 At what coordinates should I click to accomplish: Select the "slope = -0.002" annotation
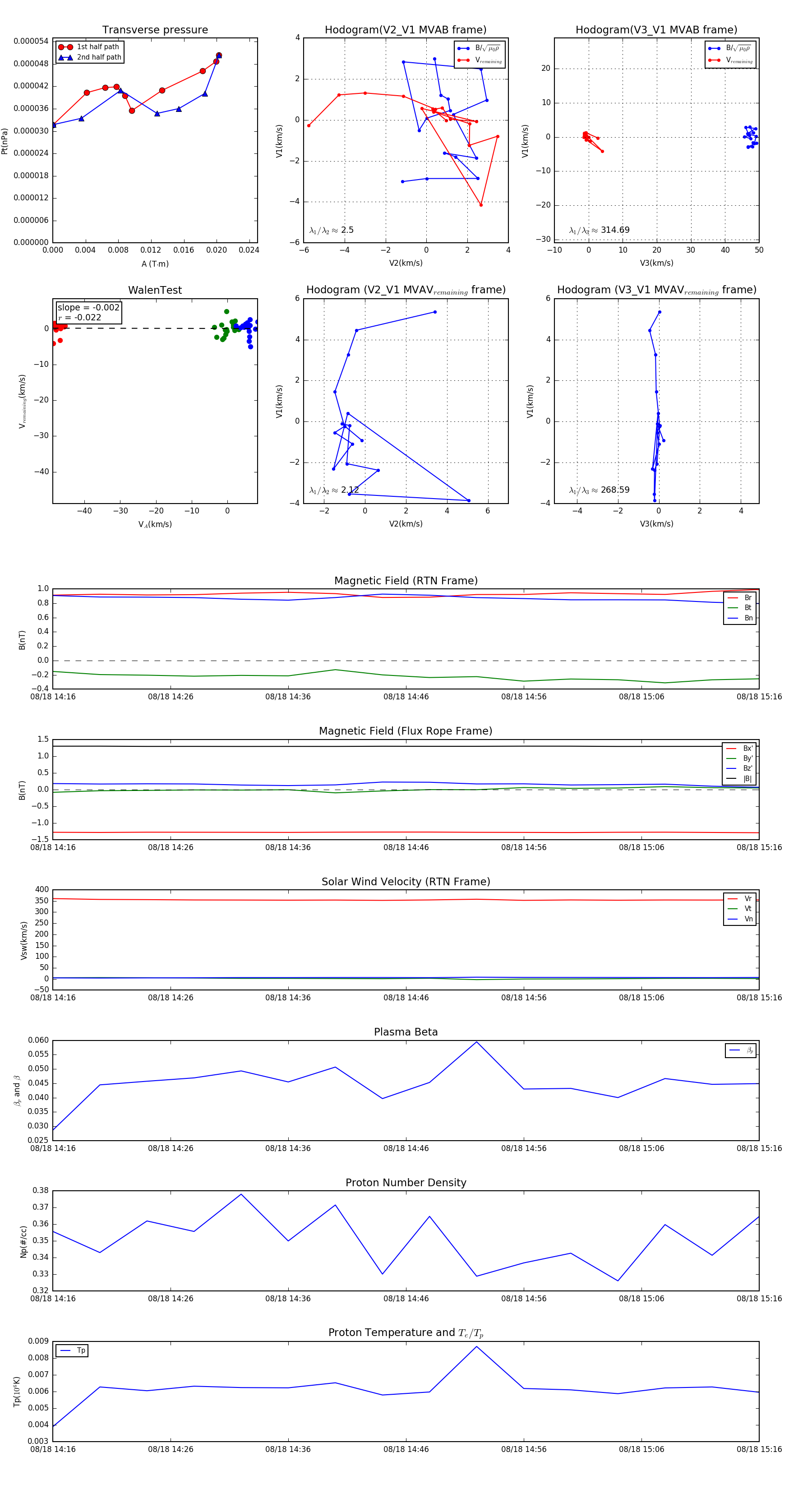click(x=88, y=308)
